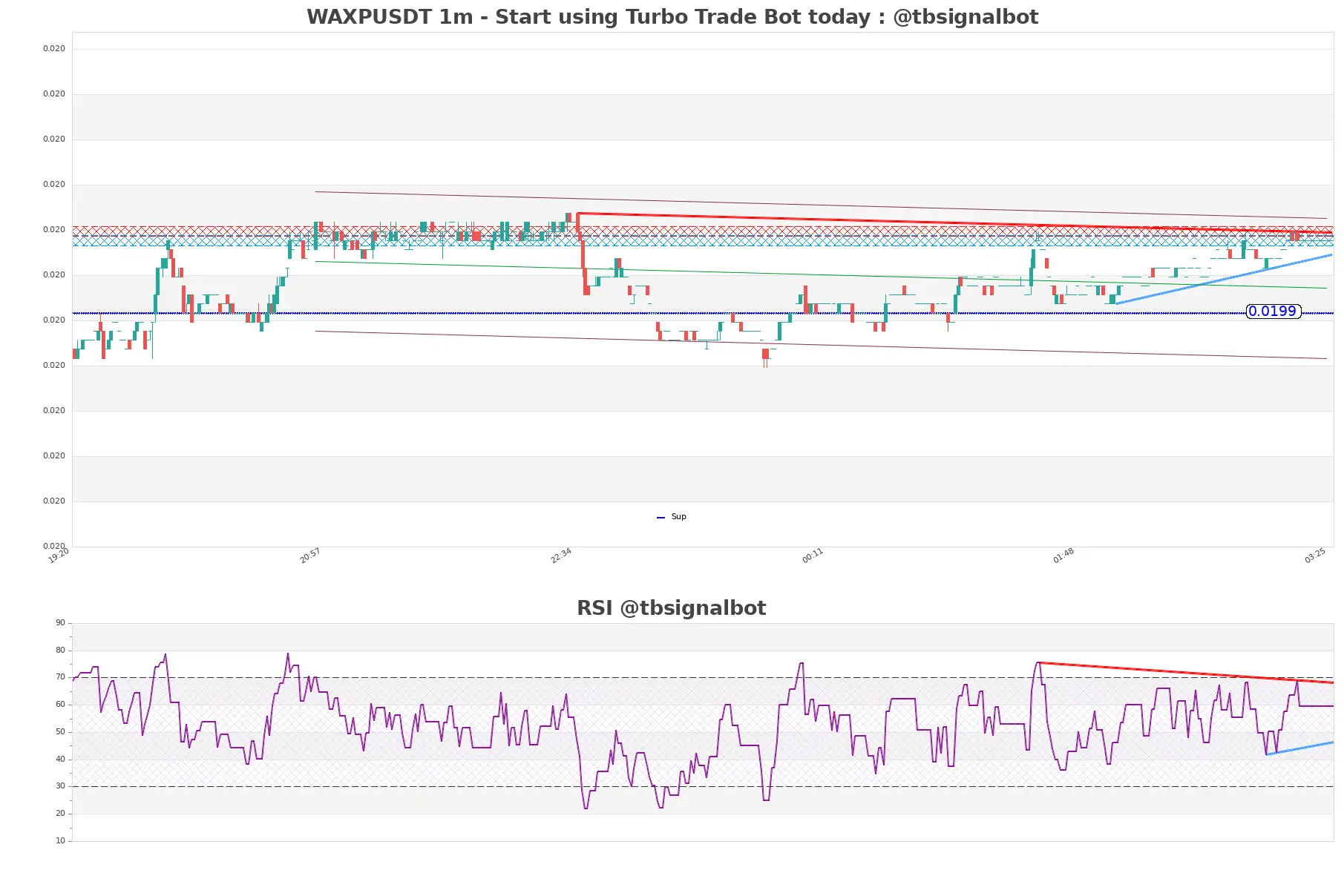Click the RSI 20 axis label
This screenshot has width=1344, height=896.
[x=60, y=814]
